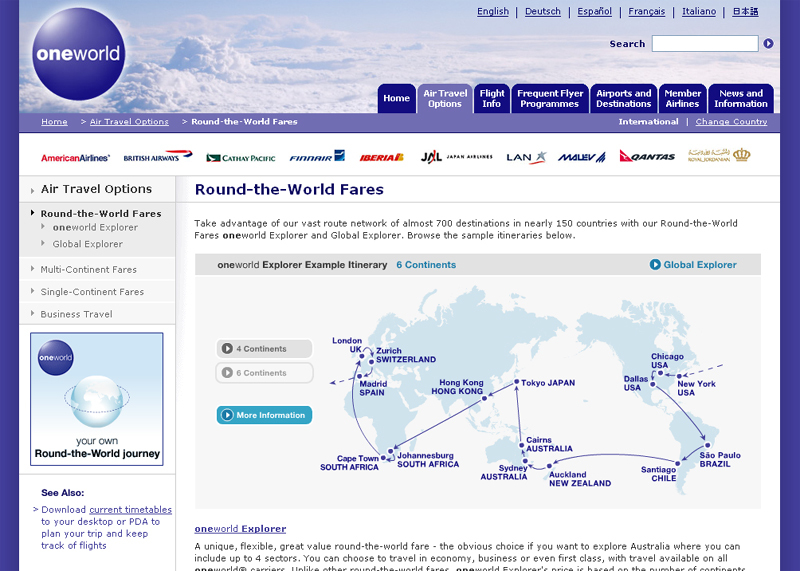Image resolution: width=800 pixels, height=571 pixels.
Task: Open the Member Airlines tab
Action: coord(682,98)
